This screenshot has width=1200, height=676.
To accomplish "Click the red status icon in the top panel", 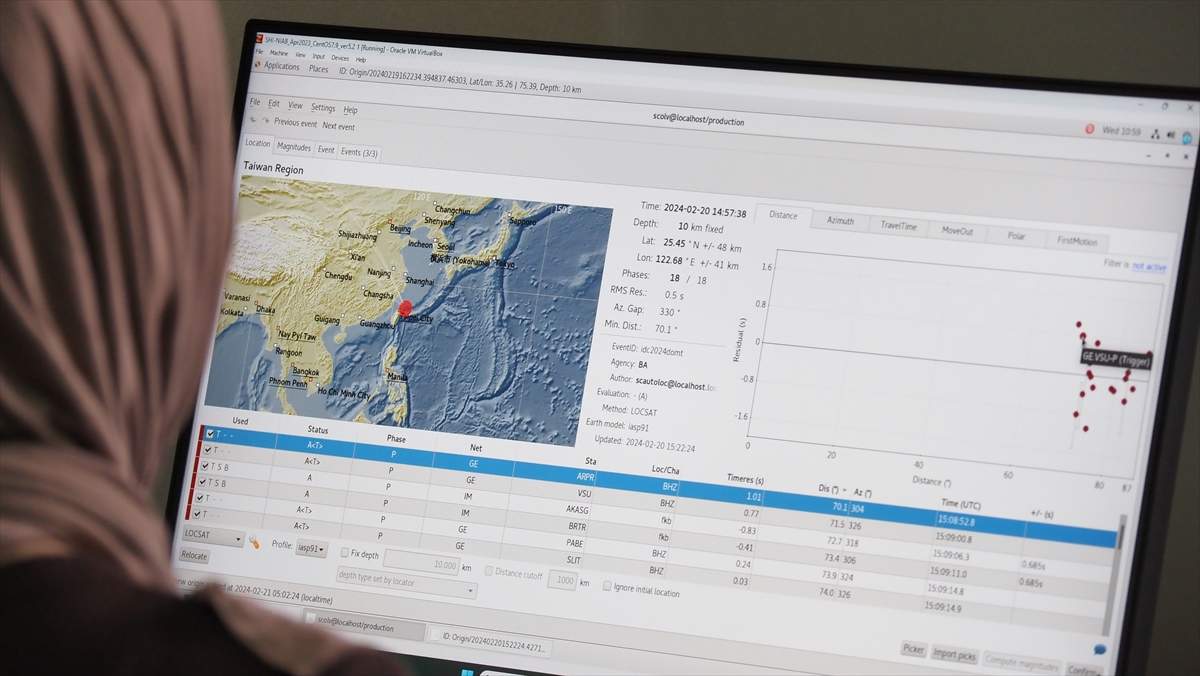I will [x=1090, y=129].
